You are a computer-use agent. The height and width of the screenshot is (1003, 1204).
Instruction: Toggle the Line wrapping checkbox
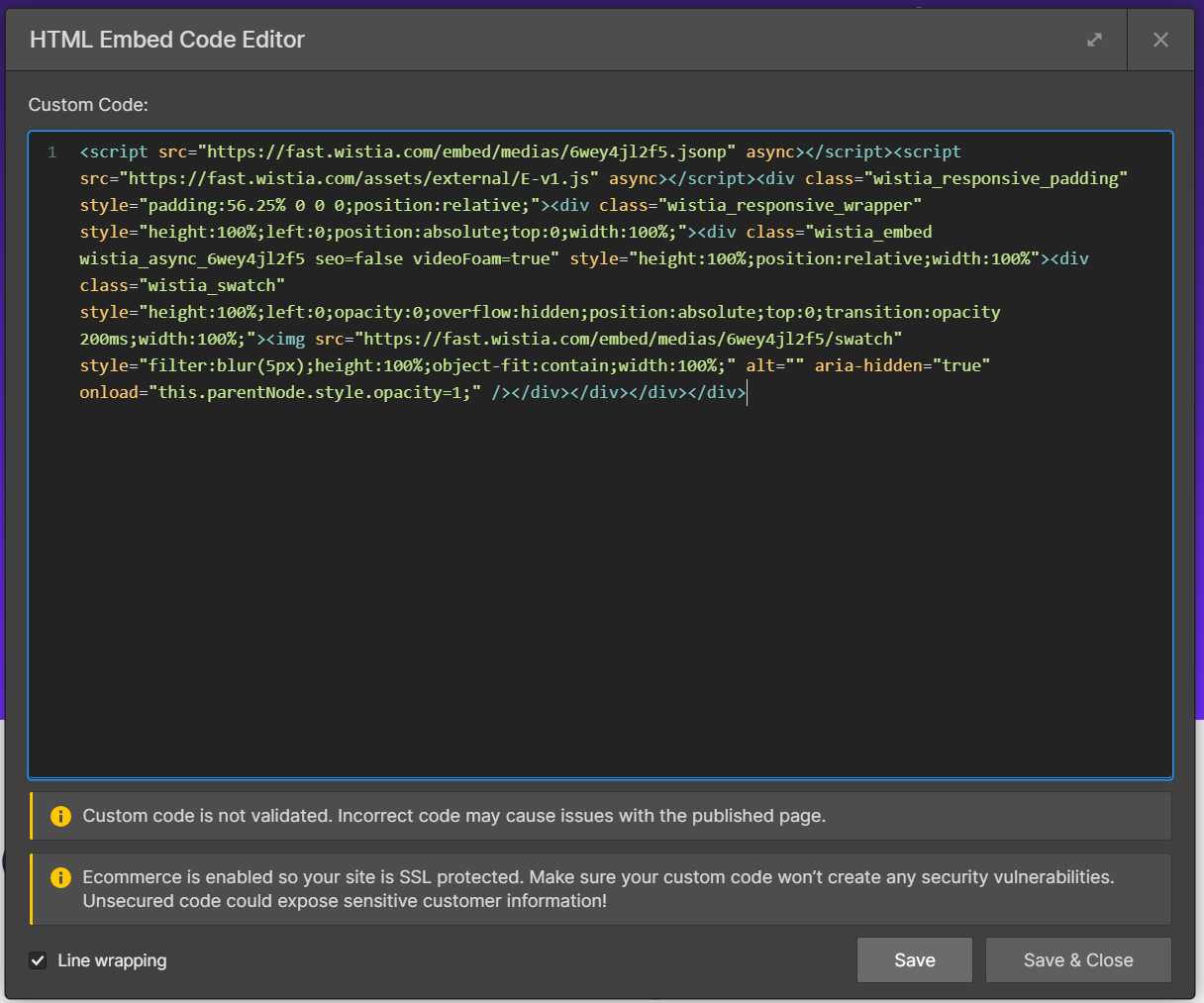click(38, 960)
